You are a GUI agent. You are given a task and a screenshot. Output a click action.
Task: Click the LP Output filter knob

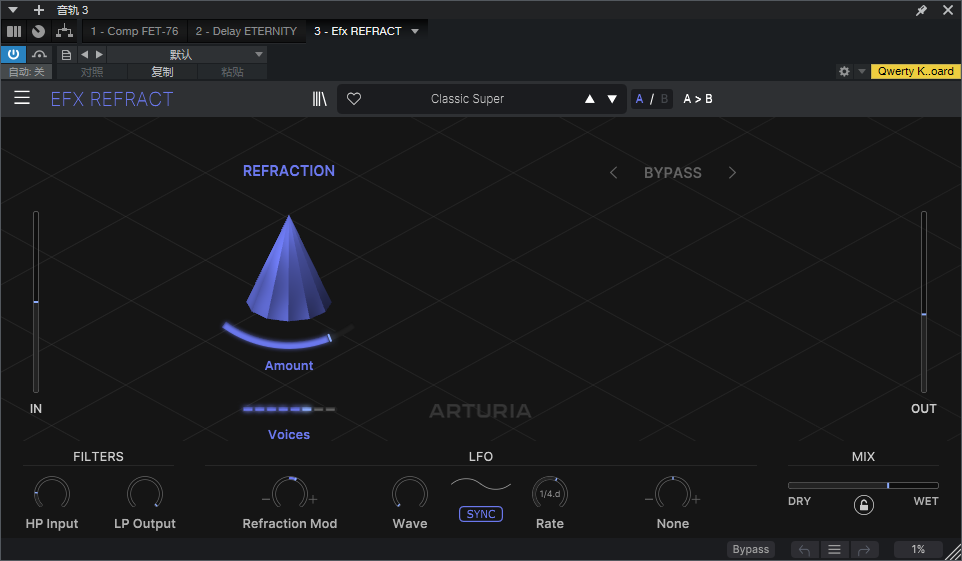pos(145,493)
